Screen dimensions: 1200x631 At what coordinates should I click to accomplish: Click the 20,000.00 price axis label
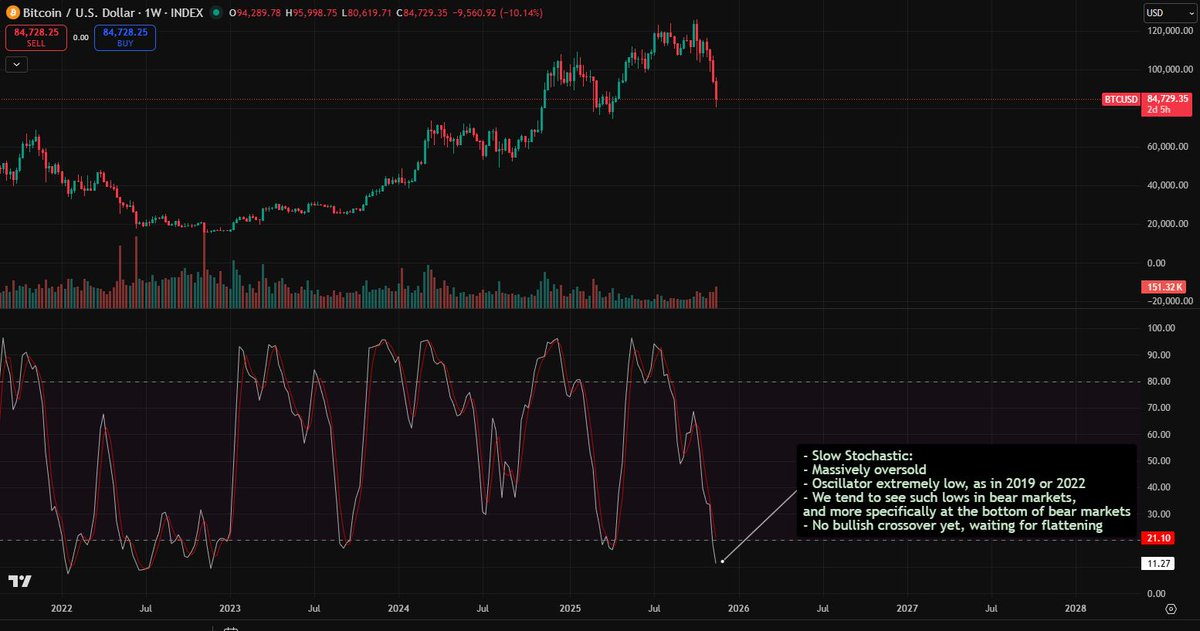click(1170, 224)
